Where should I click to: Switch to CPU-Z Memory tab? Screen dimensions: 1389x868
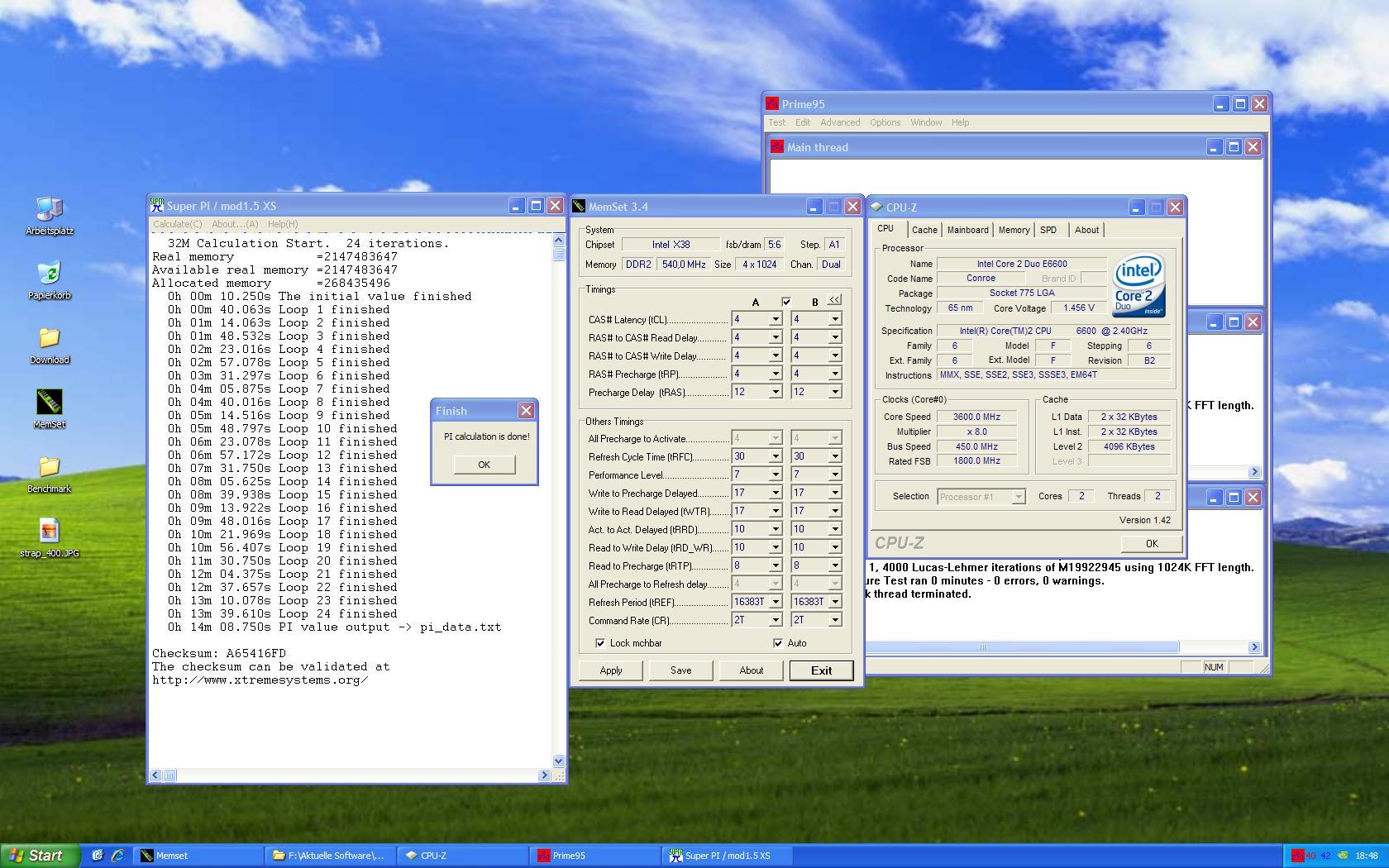[1014, 230]
